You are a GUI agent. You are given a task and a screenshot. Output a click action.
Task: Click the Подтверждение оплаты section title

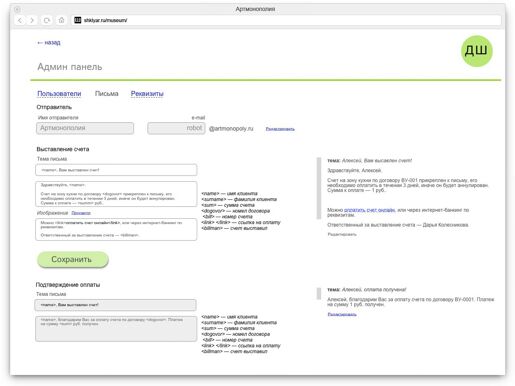[68, 285]
